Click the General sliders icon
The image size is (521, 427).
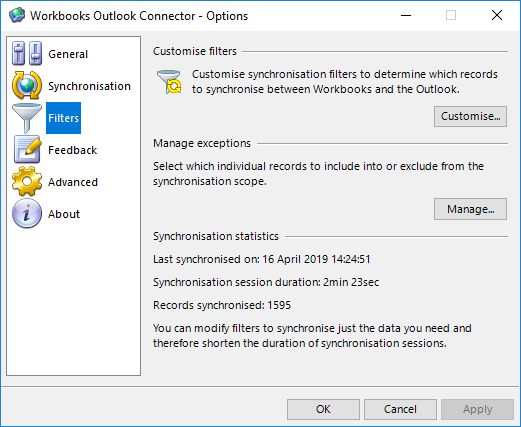pos(27,53)
